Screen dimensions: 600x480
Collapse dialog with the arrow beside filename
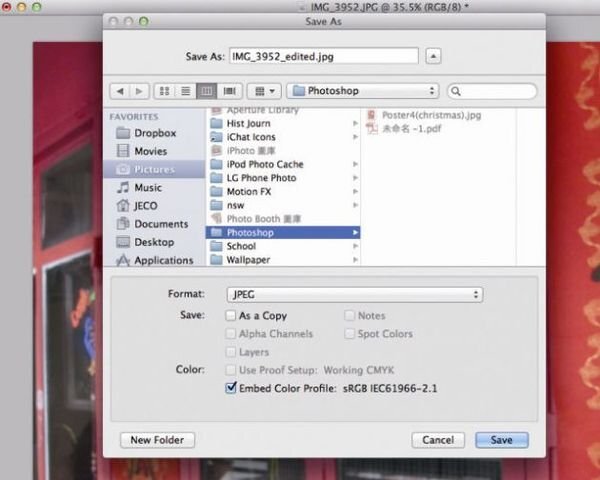[433, 56]
